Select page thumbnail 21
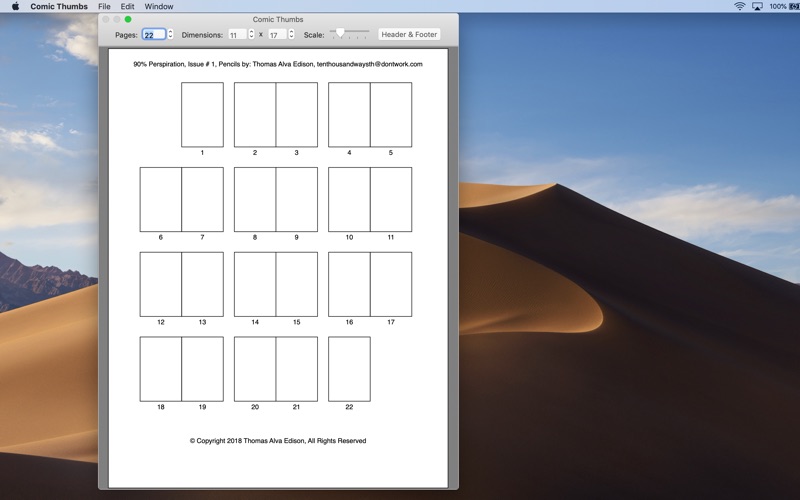The image size is (800, 500). (x=297, y=369)
